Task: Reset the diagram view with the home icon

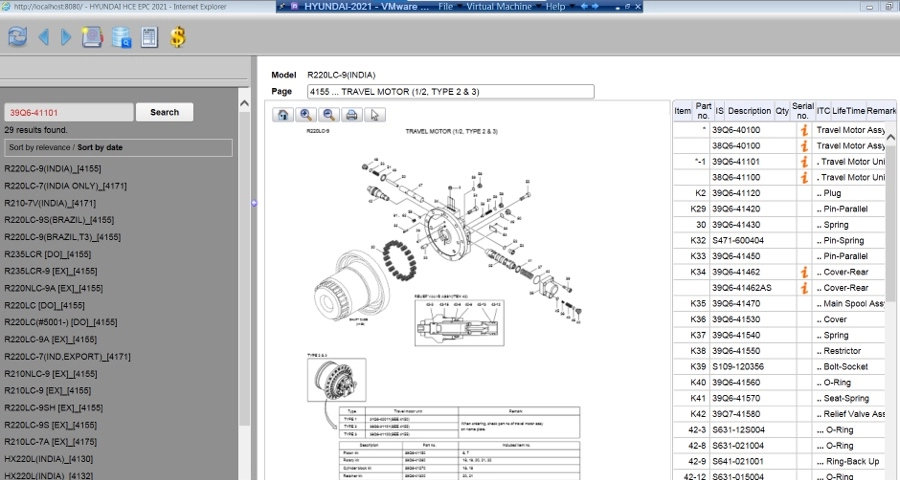Action: (x=283, y=115)
